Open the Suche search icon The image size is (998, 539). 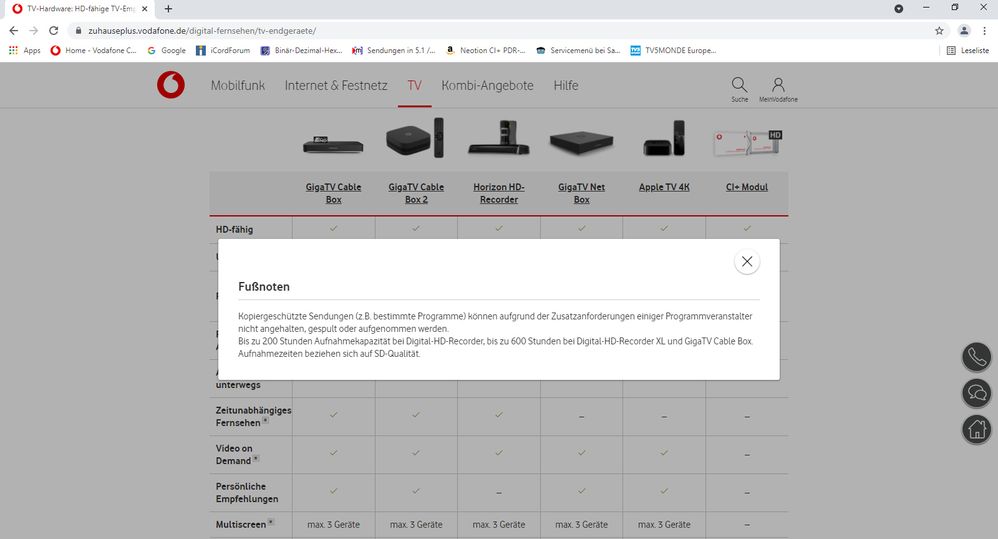739,89
